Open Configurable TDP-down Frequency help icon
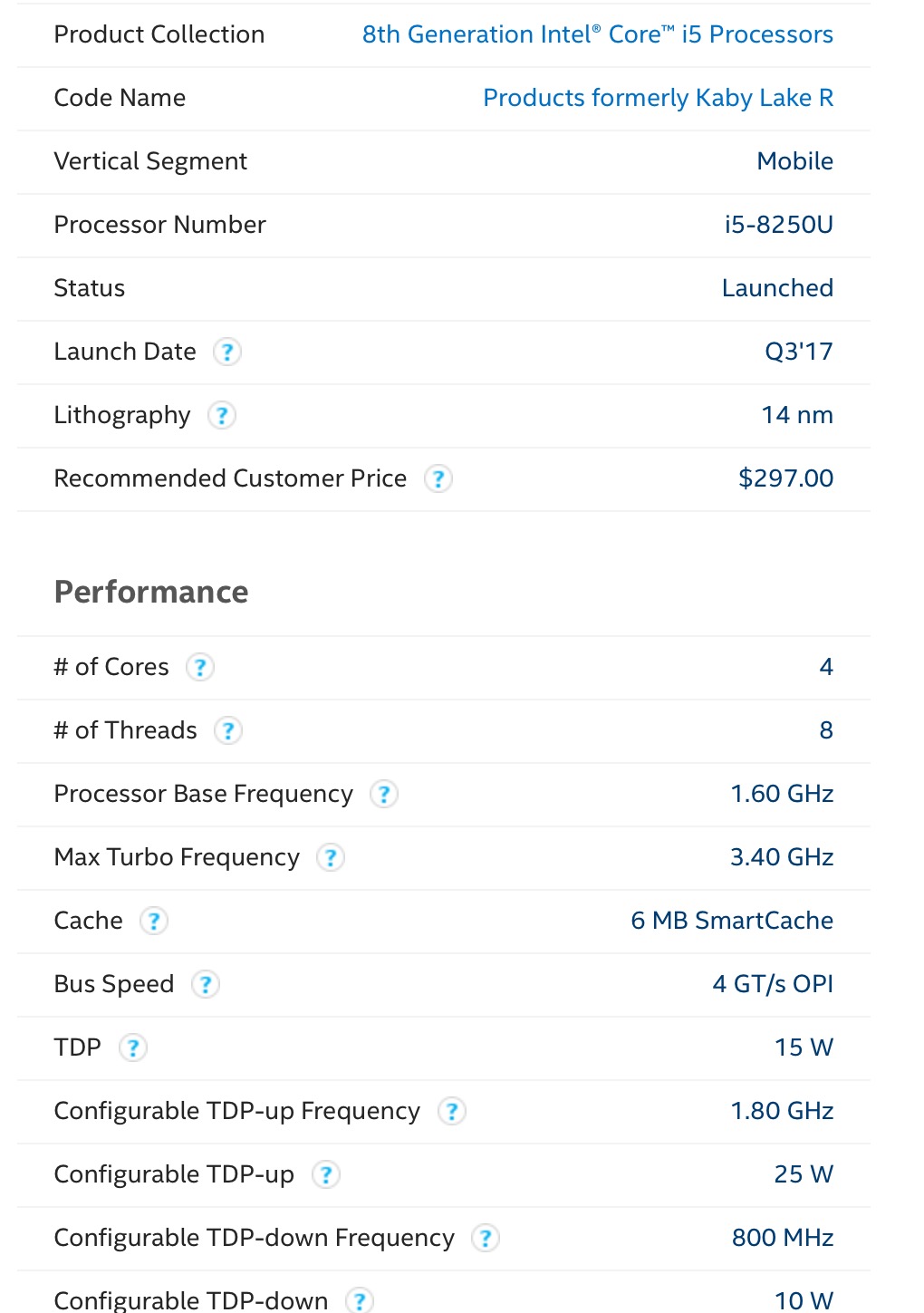The image size is (924, 1313). pyautogui.click(x=486, y=1238)
